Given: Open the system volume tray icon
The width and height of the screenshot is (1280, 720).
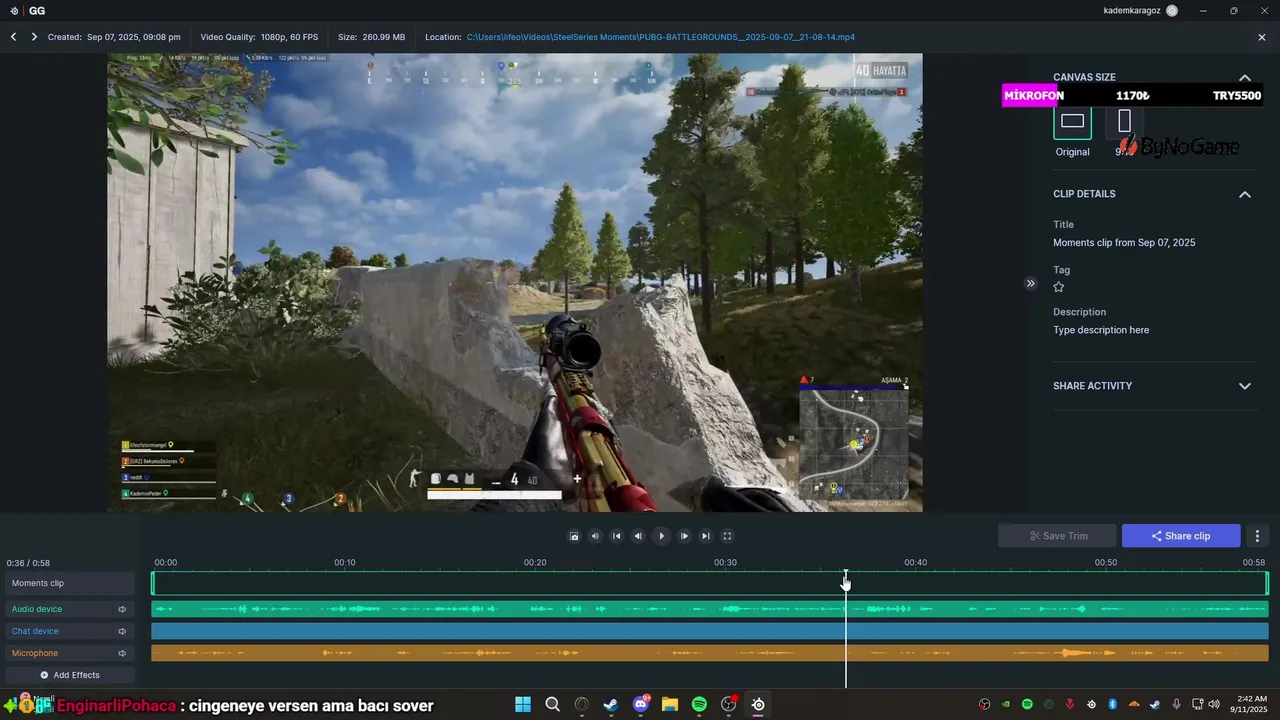Looking at the screenshot, I should tap(1214, 705).
